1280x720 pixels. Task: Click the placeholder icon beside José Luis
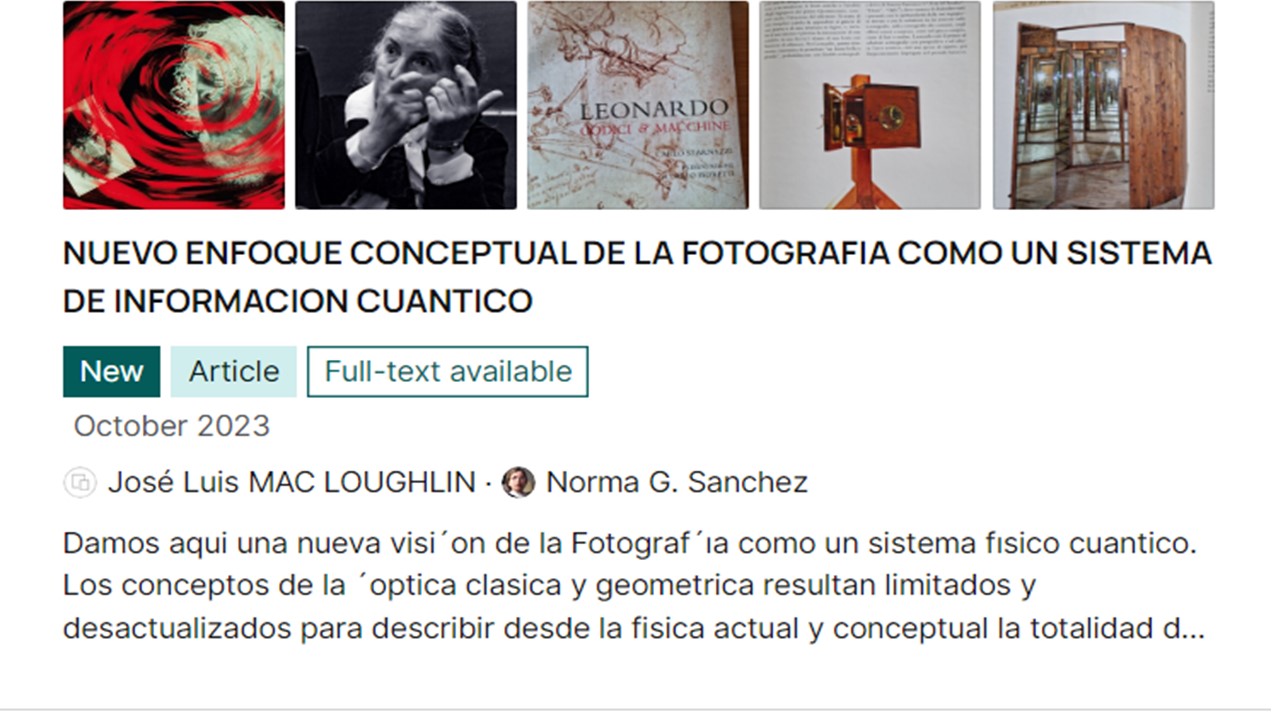pos(80,483)
